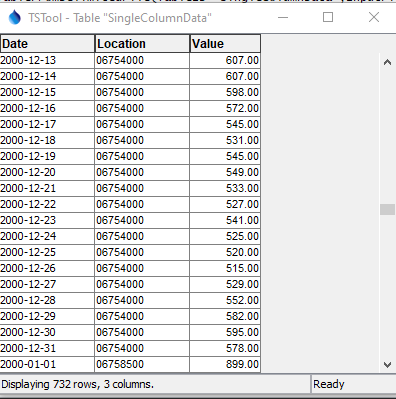Select date cell 2000-12-15
The width and height of the screenshot is (396, 399).
click(x=47, y=92)
